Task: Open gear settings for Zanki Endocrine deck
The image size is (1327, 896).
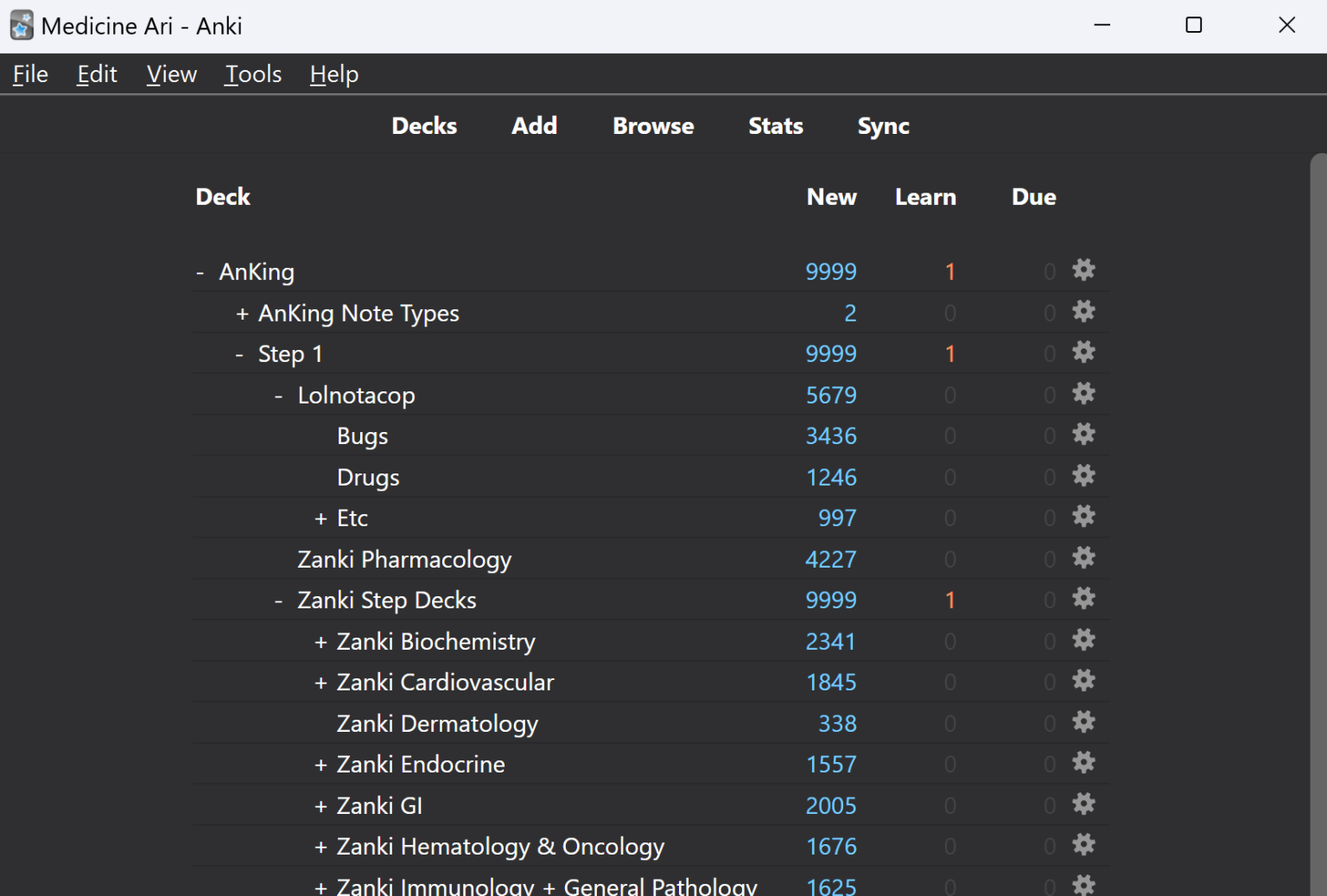Action: pos(1083,763)
